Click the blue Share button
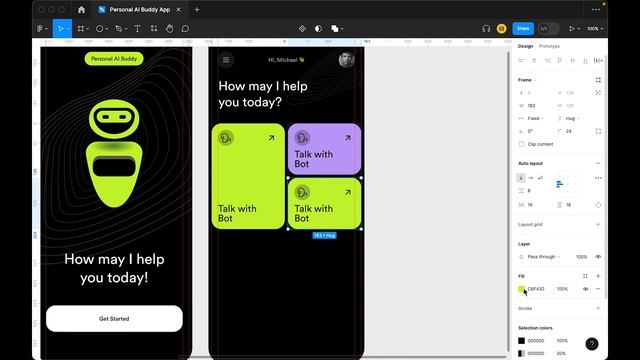The image size is (640, 360). click(x=523, y=29)
